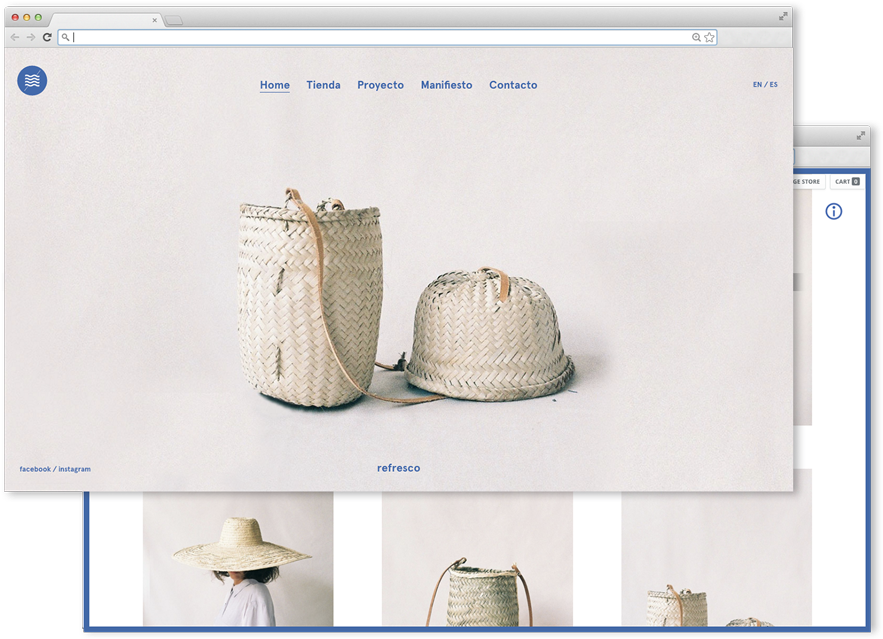Click the fullscreen expand icon on the window
883x639 pixels.
point(781,15)
